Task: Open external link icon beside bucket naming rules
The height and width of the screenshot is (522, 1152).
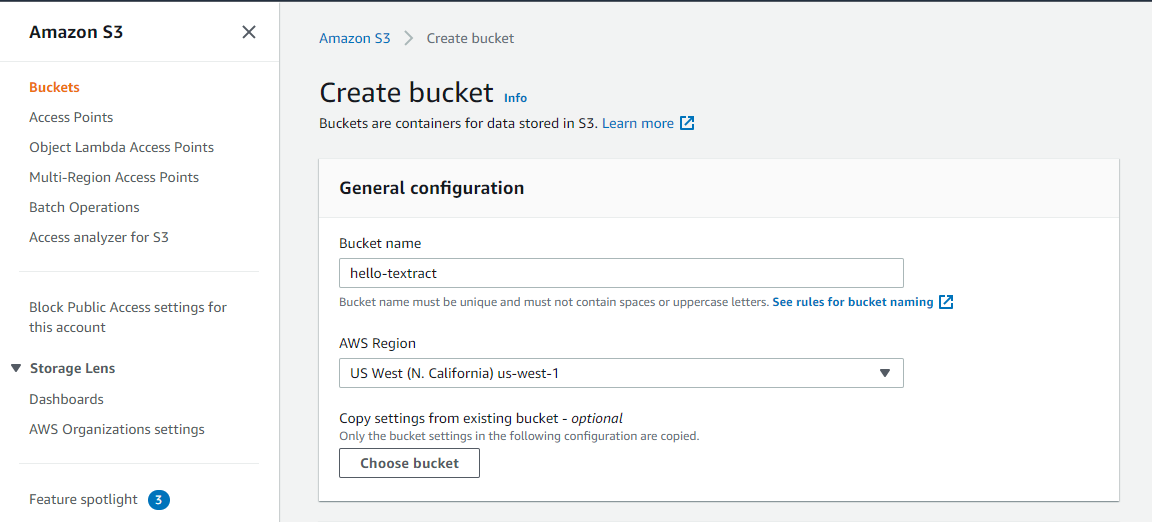Action: (946, 302)
